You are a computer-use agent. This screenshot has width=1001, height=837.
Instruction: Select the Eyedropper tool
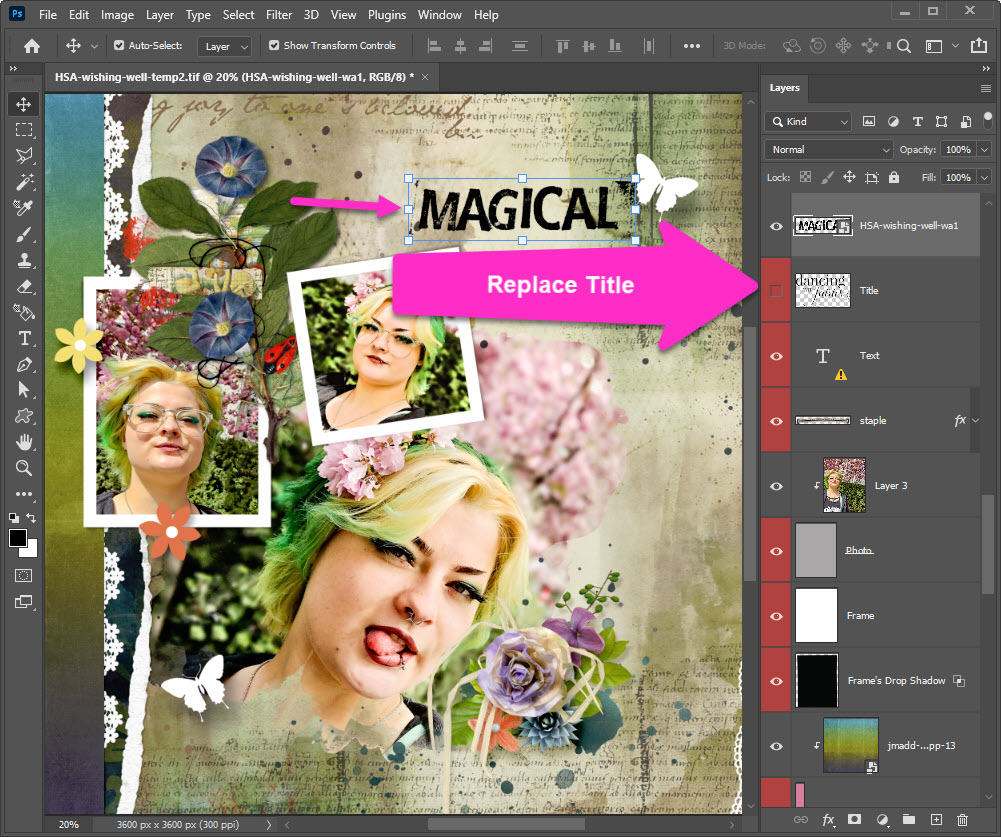[x=24, y=208]
